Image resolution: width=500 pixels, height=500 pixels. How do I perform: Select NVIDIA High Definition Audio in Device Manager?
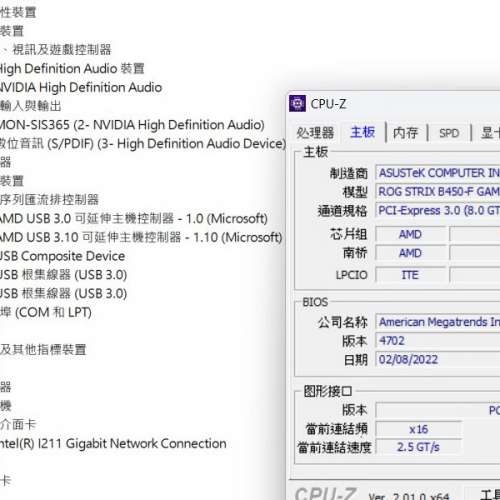click(x=81, y=87)
